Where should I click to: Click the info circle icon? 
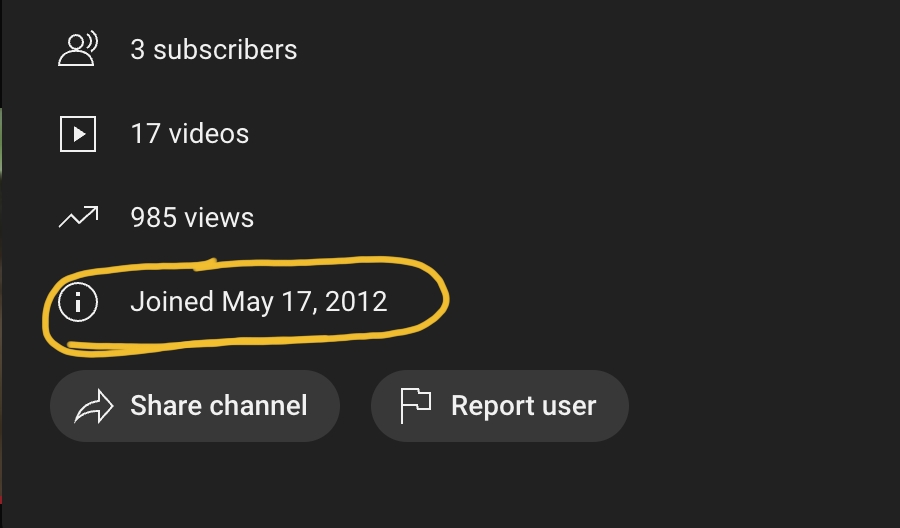click(78, 302)
